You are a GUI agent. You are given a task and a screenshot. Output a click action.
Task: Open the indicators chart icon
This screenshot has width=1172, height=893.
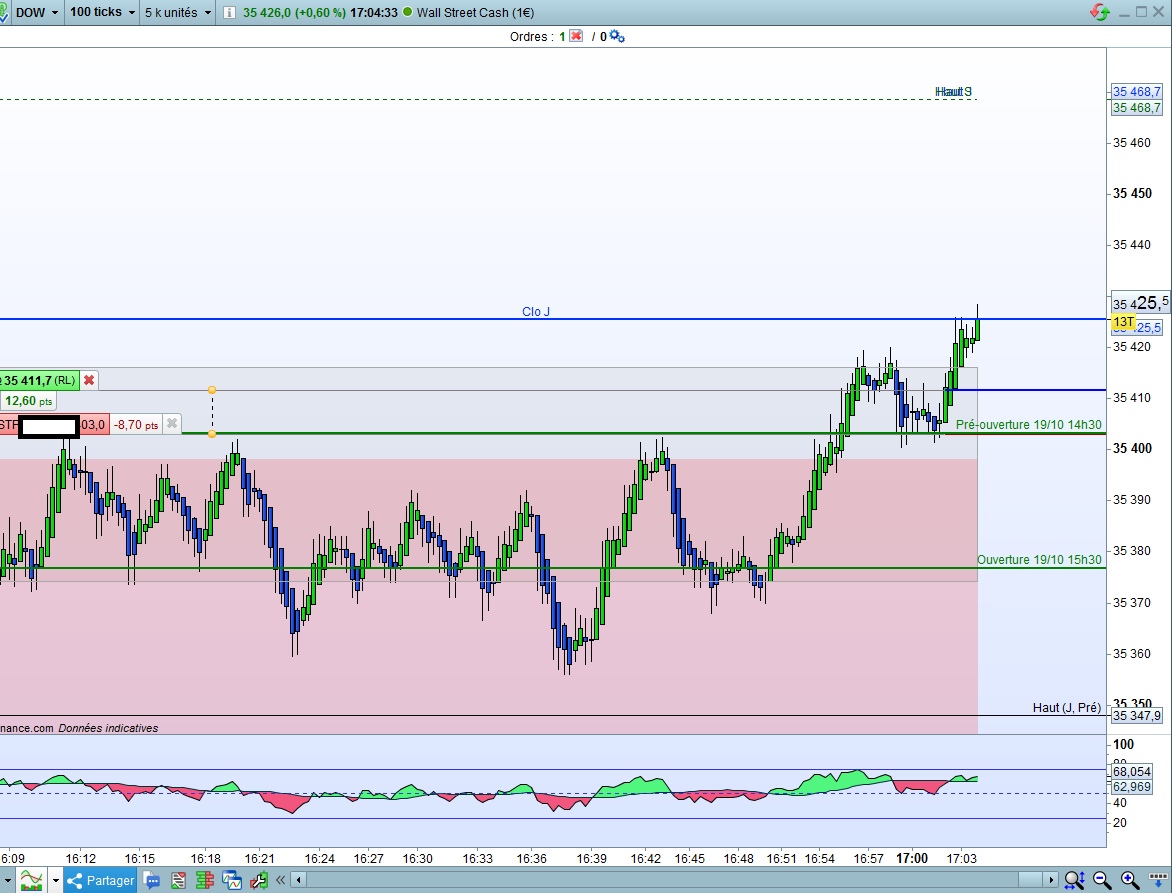pos(31,880)
